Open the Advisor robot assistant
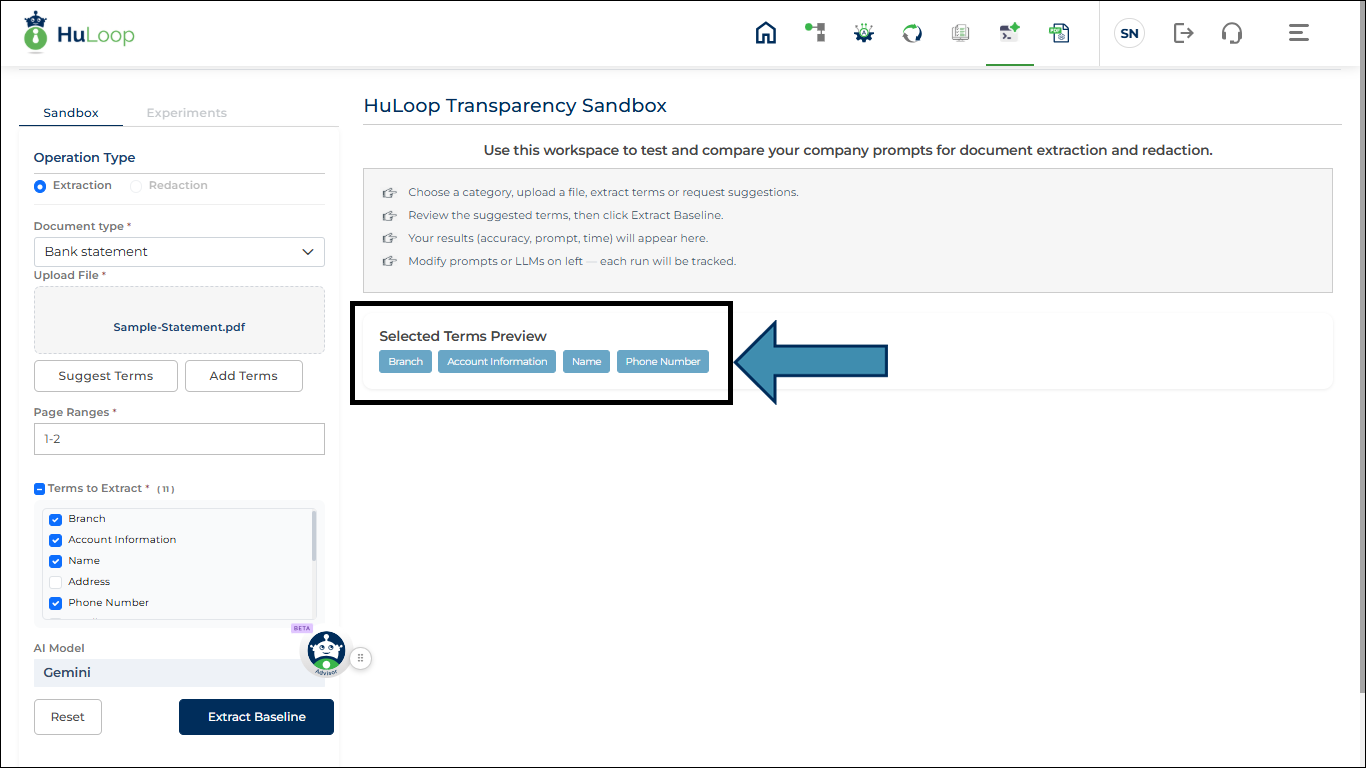The width and height of the screenshot is (1366, 768). (x=326, y=654)
